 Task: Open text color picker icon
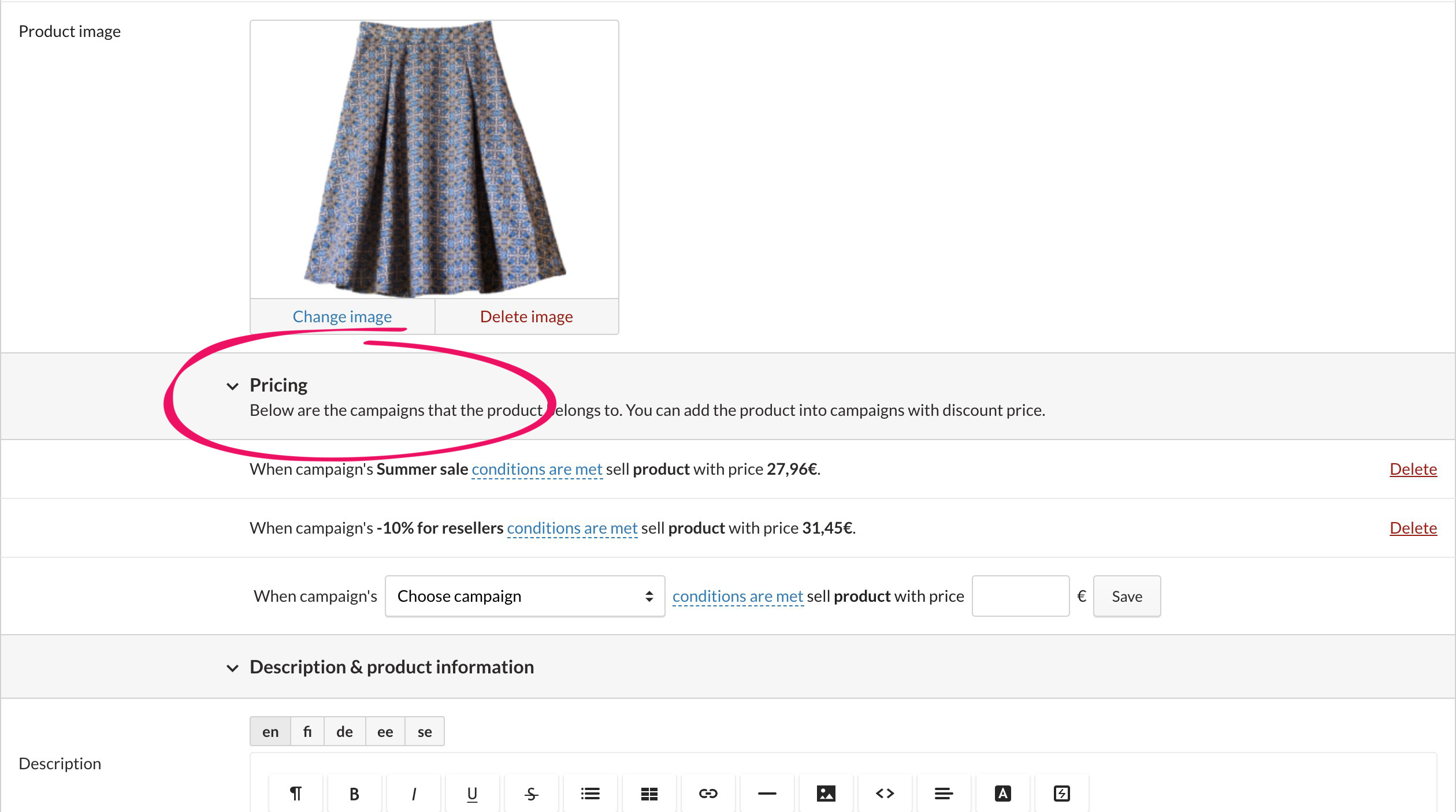1003,794
